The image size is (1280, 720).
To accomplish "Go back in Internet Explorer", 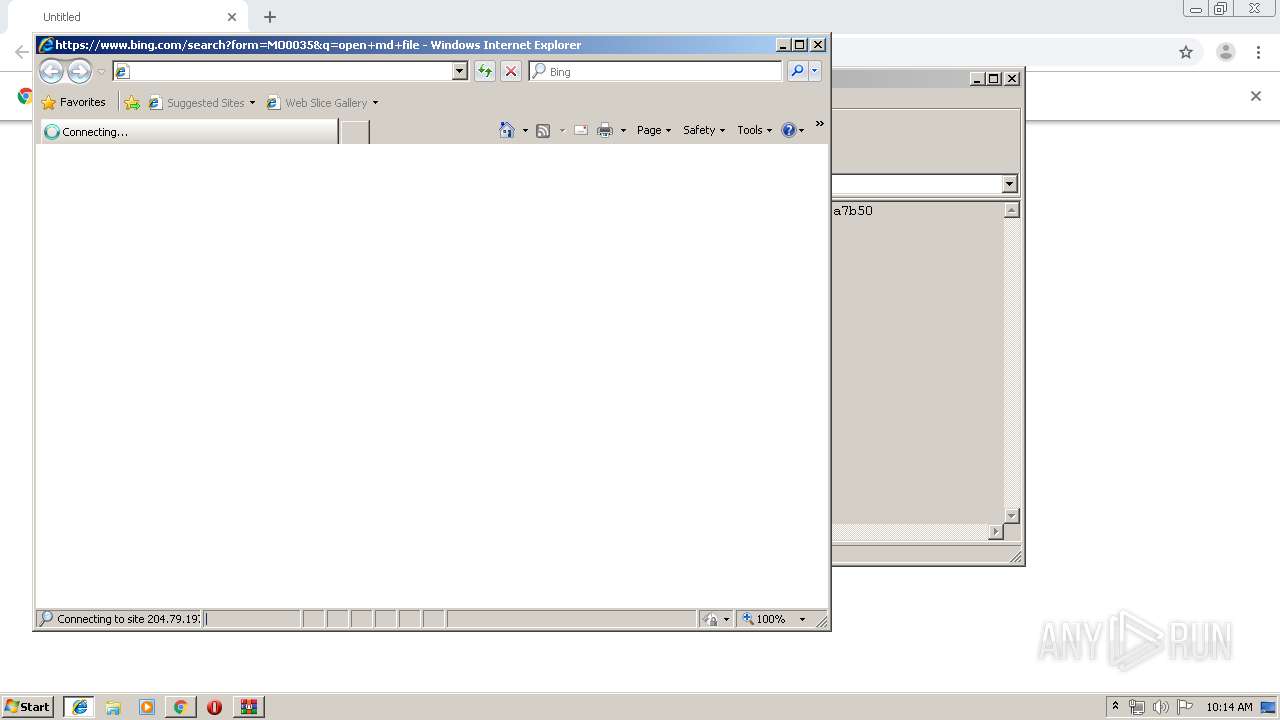I will [x=51, y=71].
